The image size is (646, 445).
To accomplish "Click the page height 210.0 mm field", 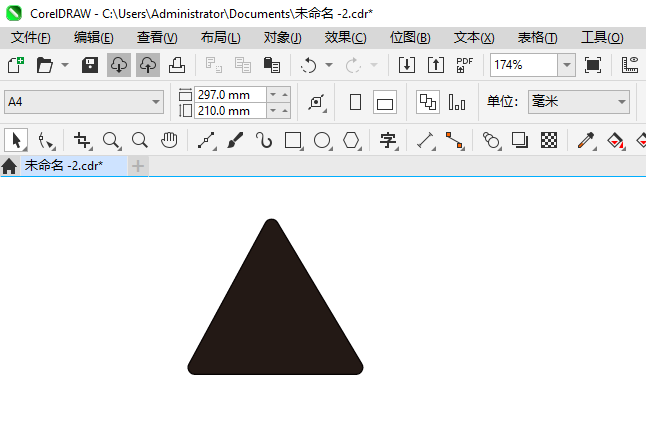I will pos(230,111).
